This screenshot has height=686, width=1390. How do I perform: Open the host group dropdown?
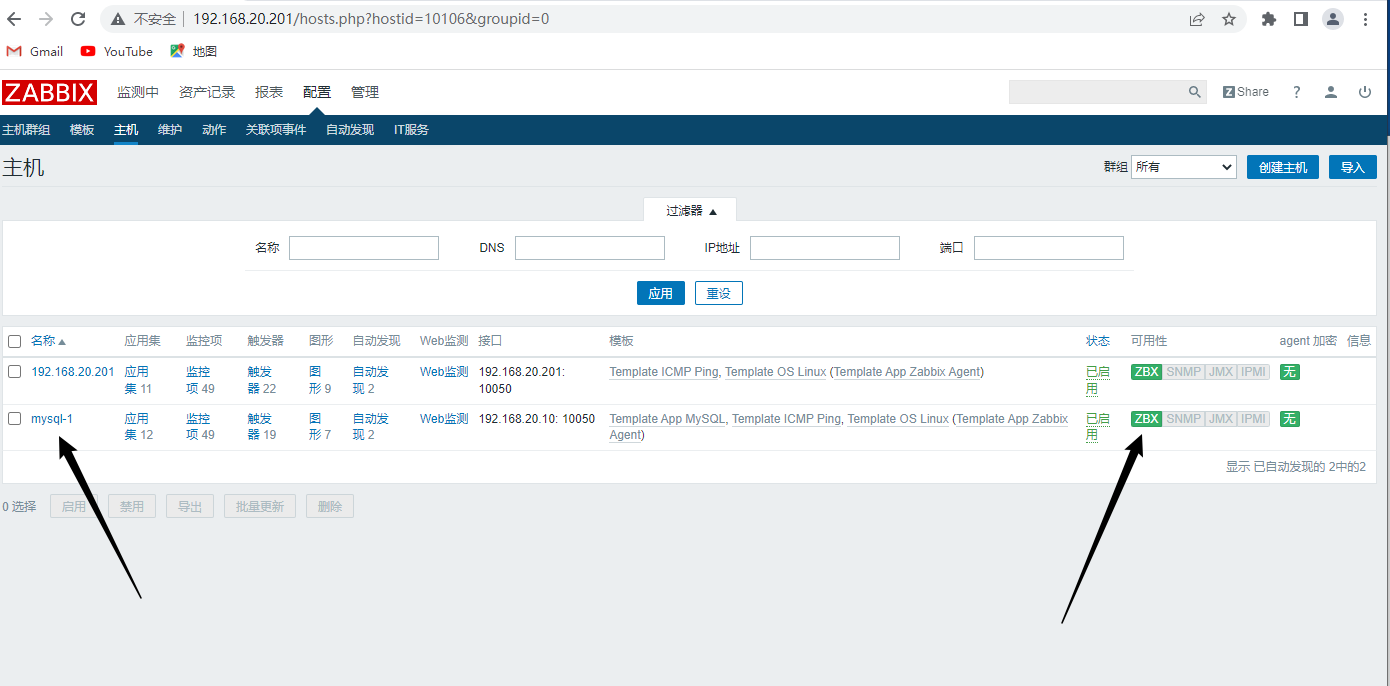(1184, 167)
